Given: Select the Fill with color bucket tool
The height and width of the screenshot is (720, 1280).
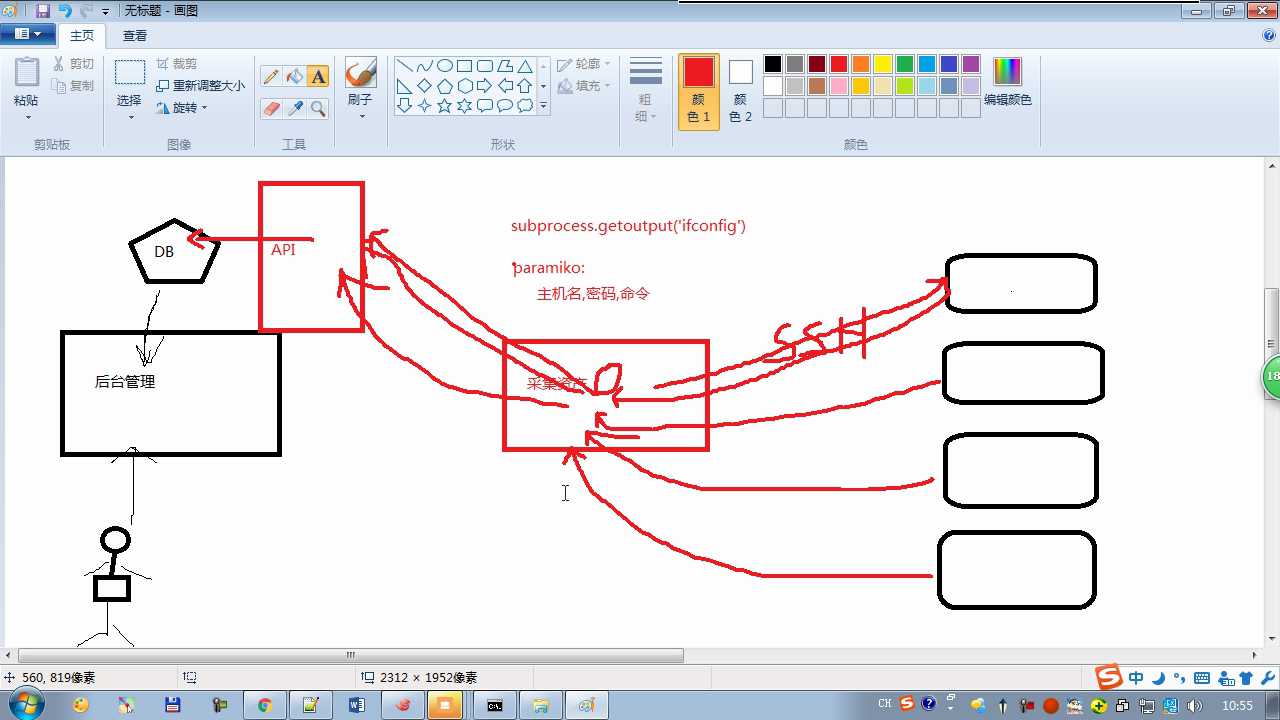Looking at the screenshot, I should pyautogui.click(x=295, y=77).
